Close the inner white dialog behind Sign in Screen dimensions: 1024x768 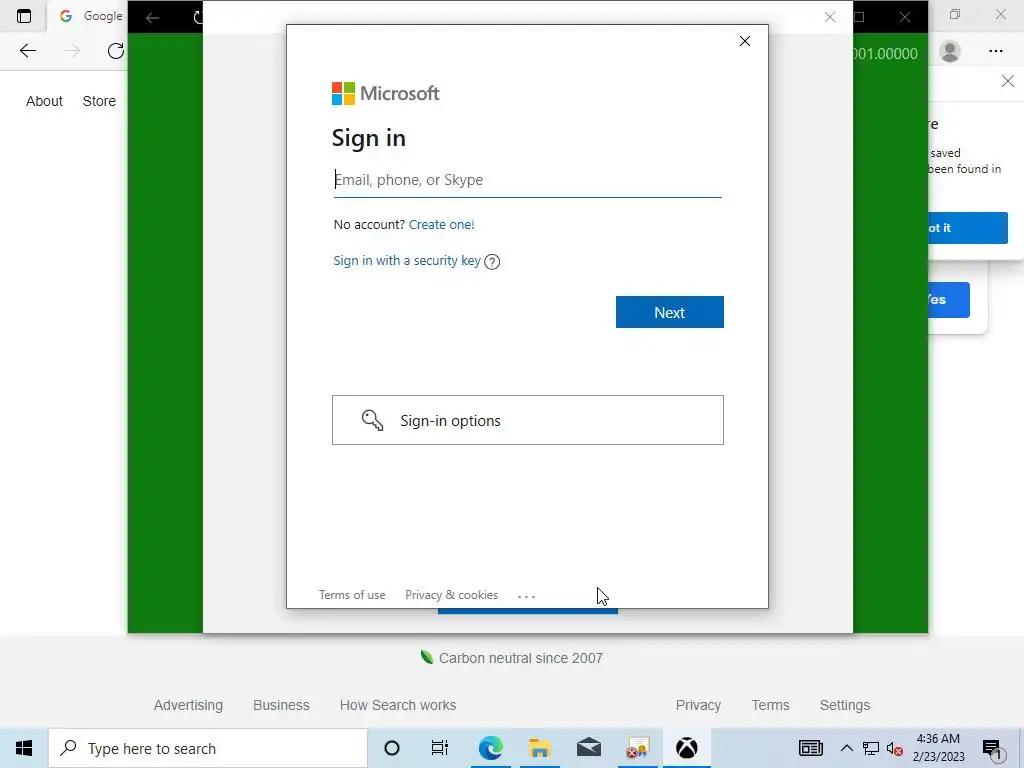829,17
